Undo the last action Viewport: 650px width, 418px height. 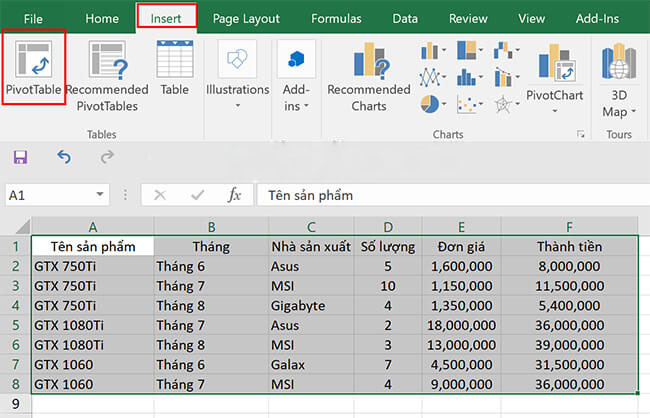point(64,157)
